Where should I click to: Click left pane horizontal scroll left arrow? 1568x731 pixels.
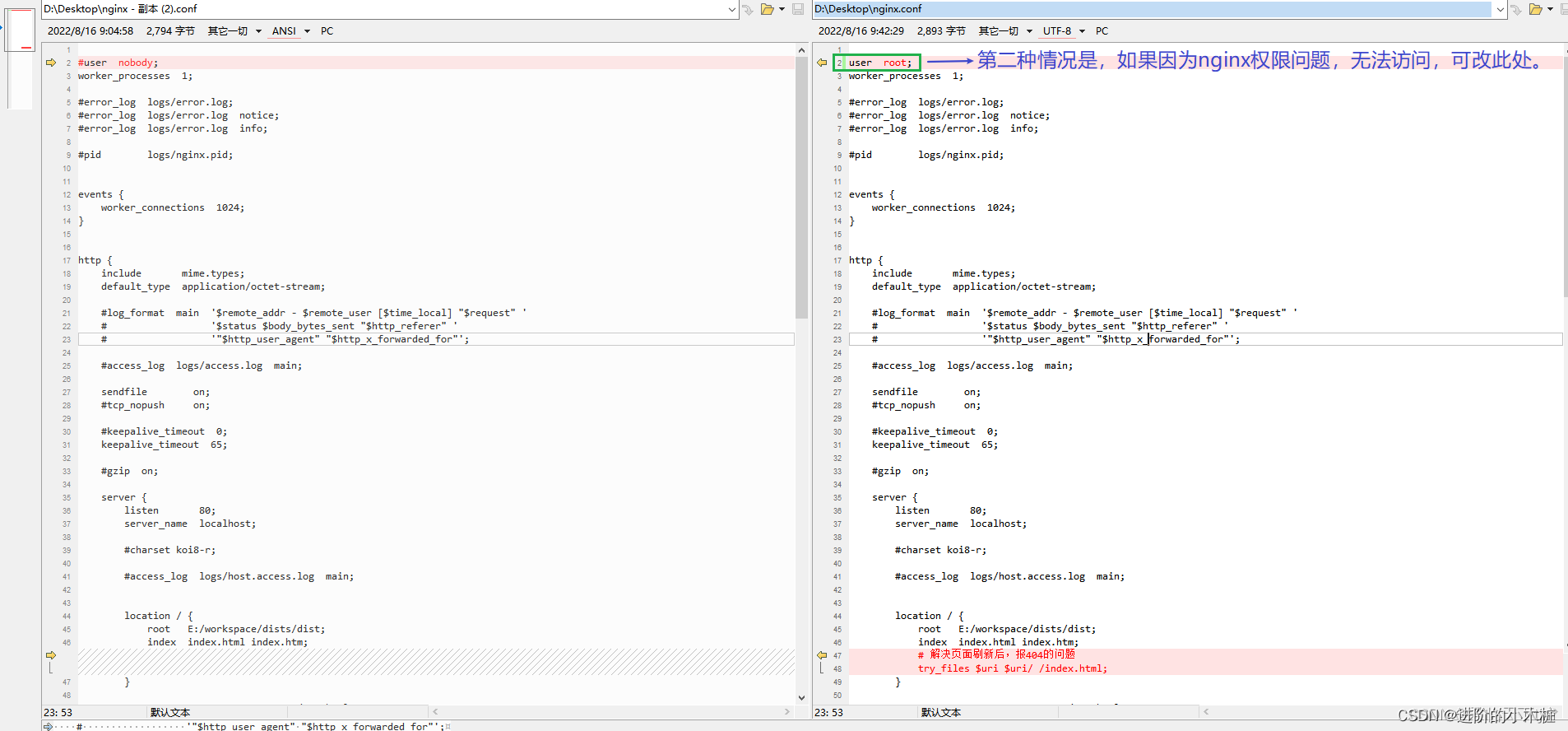click(x=435, y=711)
